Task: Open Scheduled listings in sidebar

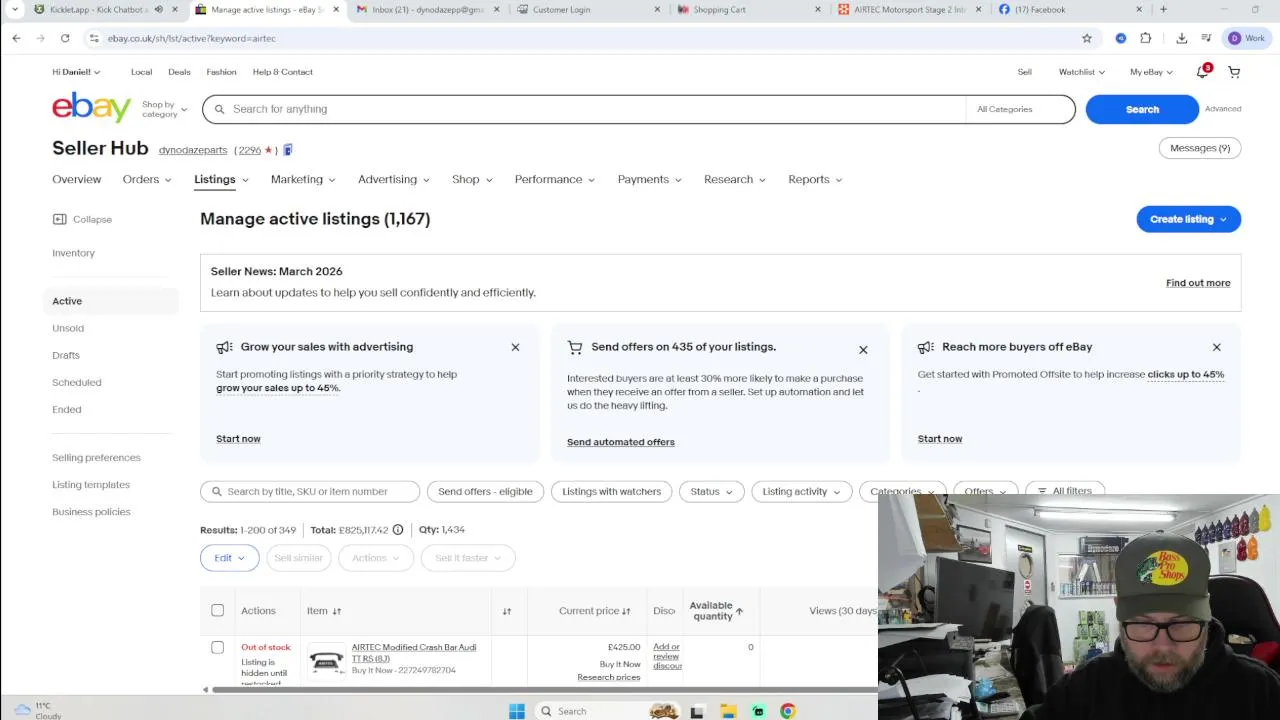Action: [x=77, y=382]
